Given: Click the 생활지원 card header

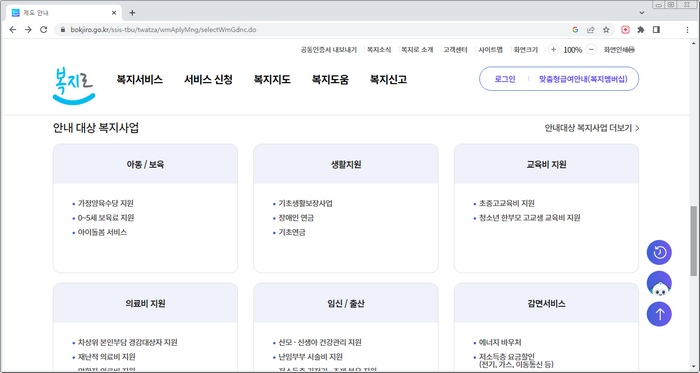Looking at the screenshot, I should 346,164.
